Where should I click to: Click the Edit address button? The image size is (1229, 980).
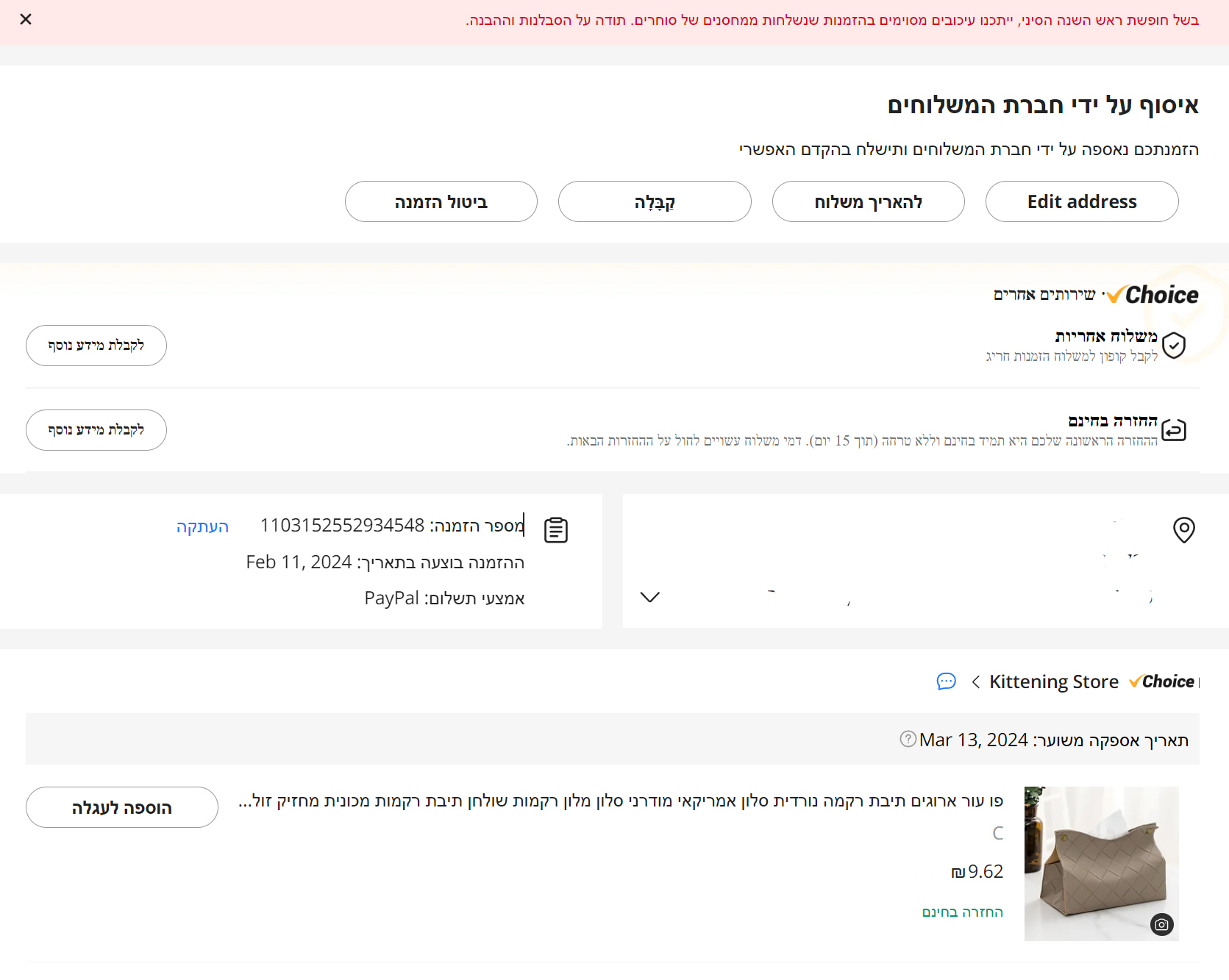(1081, 201)
